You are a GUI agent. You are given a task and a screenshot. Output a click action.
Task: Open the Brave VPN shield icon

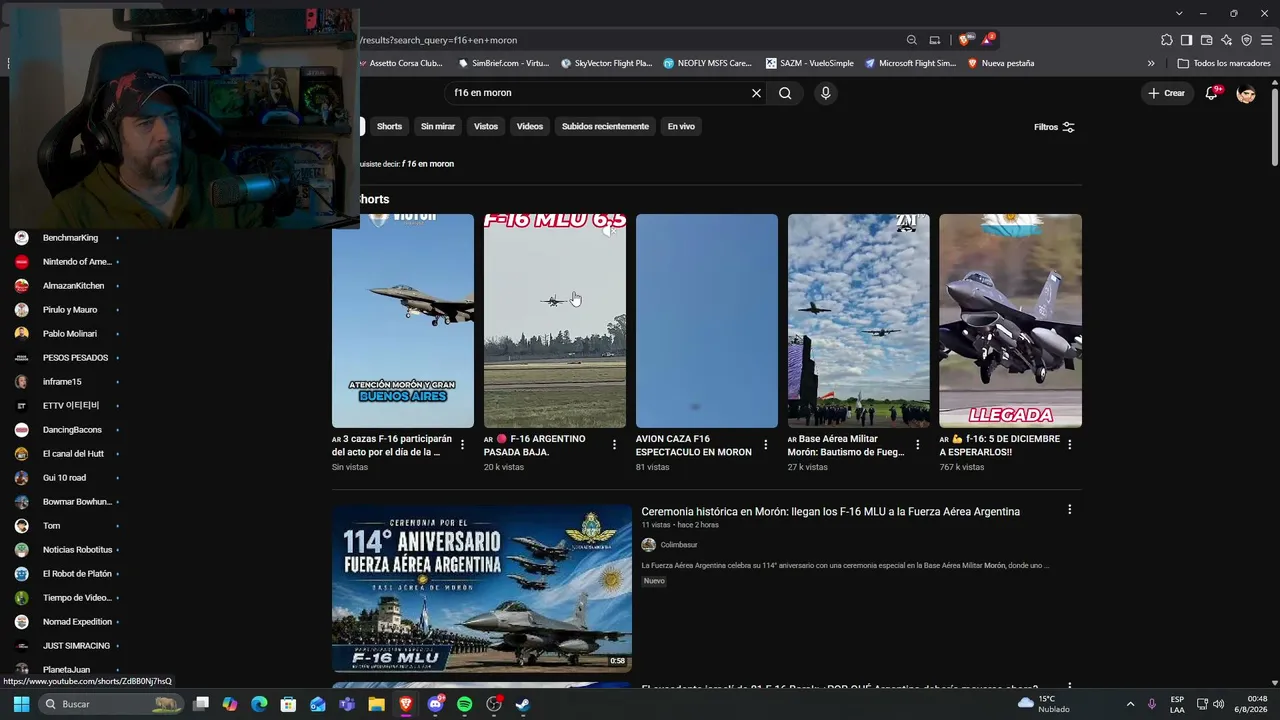(1246, 40)
